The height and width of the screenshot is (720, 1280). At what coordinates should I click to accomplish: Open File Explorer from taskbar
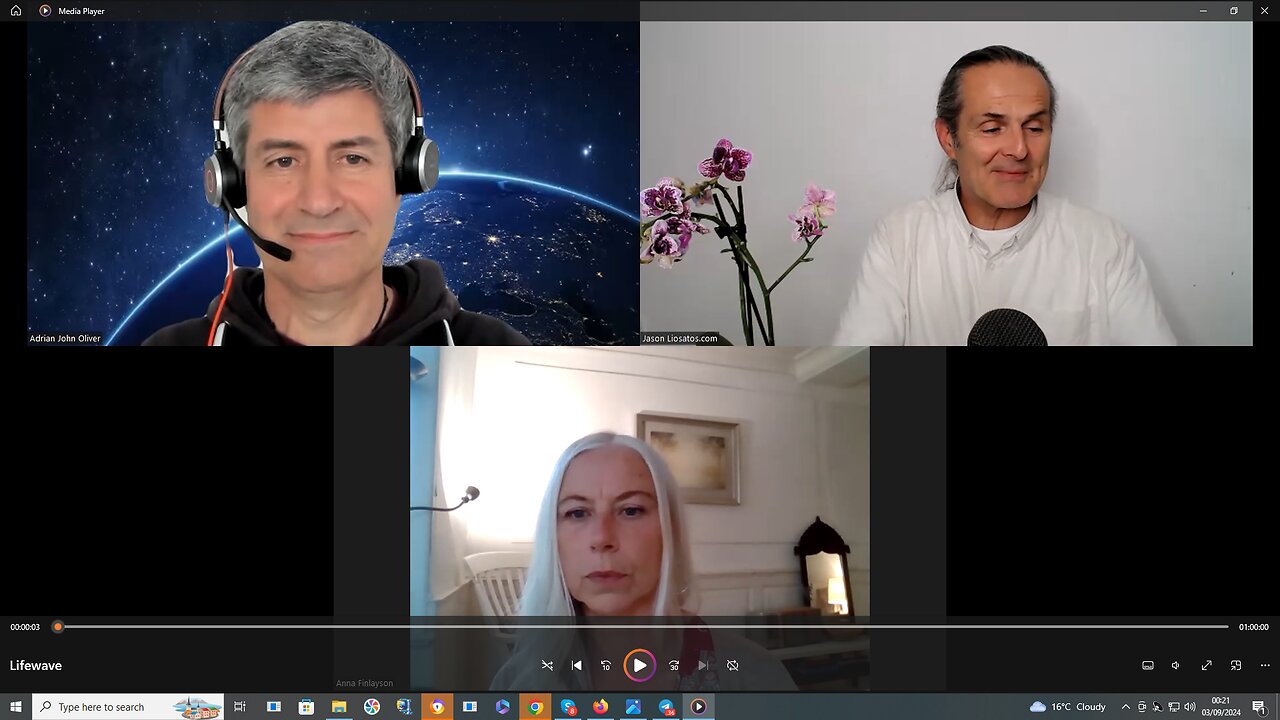pos(339,707)
